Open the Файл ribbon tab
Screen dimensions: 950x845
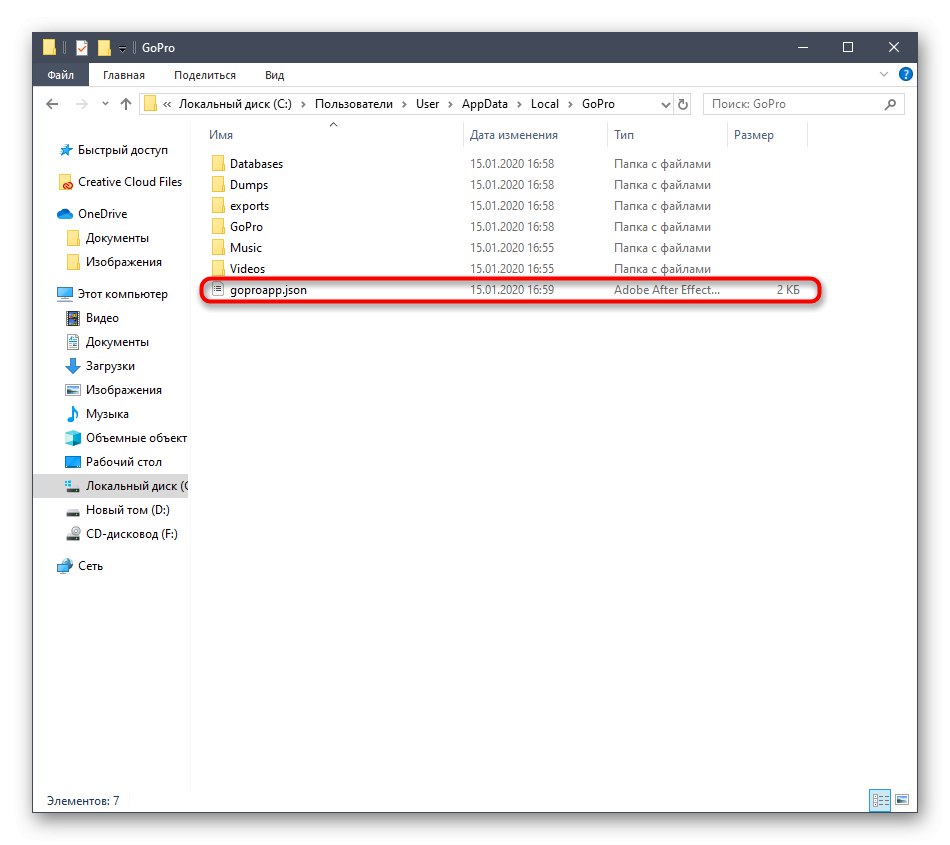pyautogui.click(x=61, y=75)
